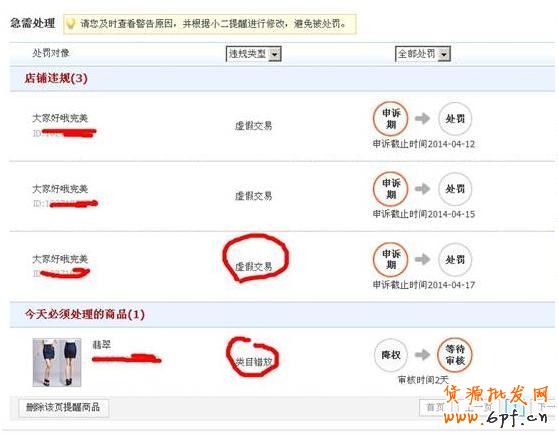Viewport: 558px width, 439px height.
Task: Open the 违规类型 dropdown
Action: tap(253, 54)
